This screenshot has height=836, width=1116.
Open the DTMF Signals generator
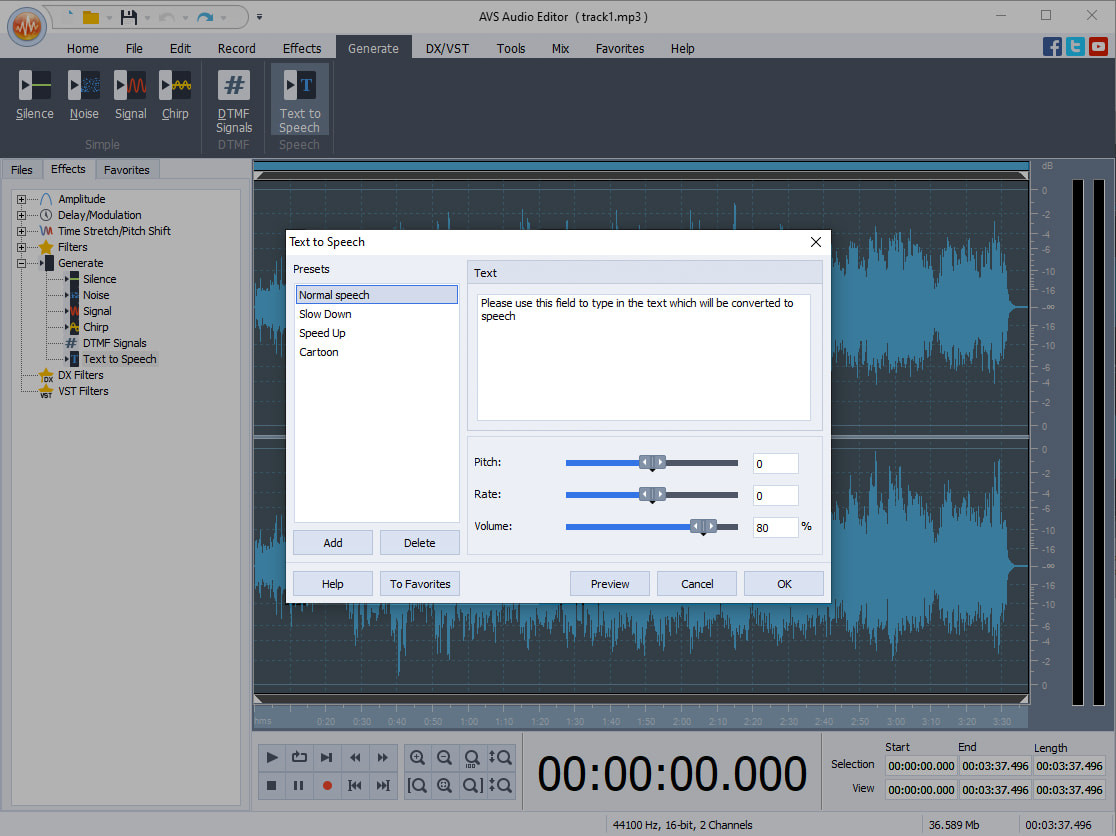pos(233,96)
